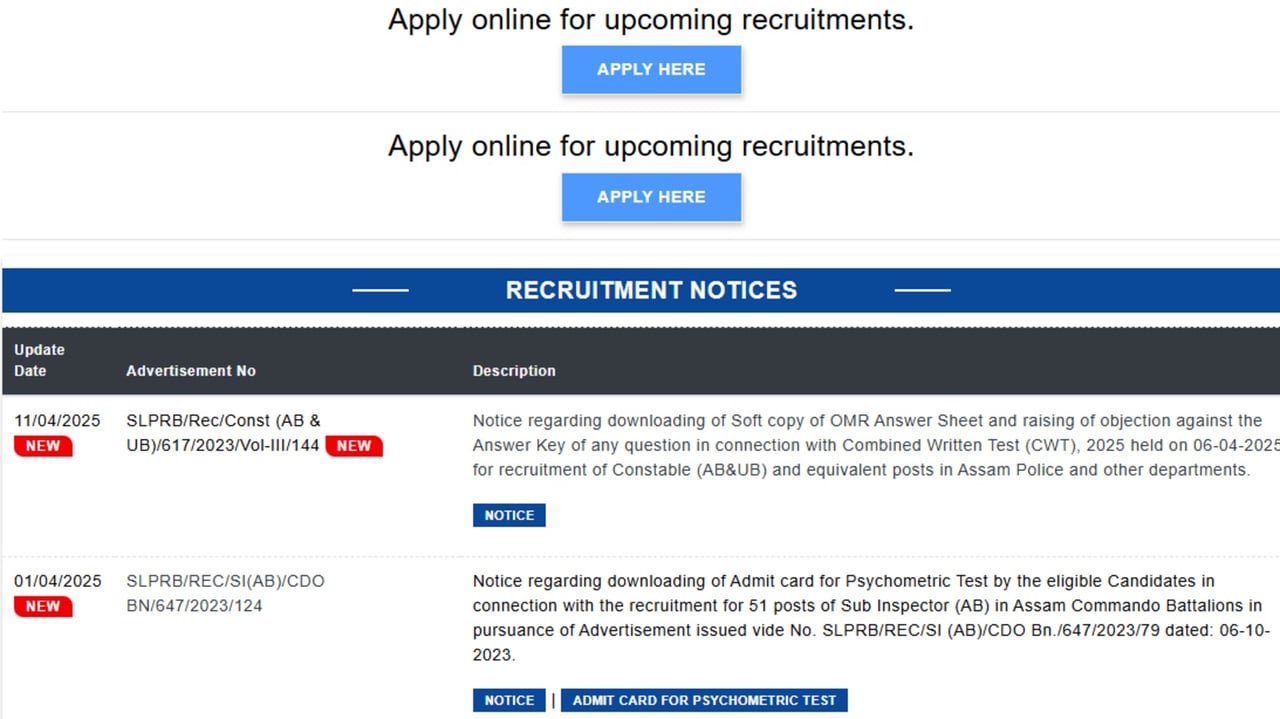Click the 01/04/2025 update date cell
Image resolution: width=1280 pixels, height=719 pixels.
[57, 581]
